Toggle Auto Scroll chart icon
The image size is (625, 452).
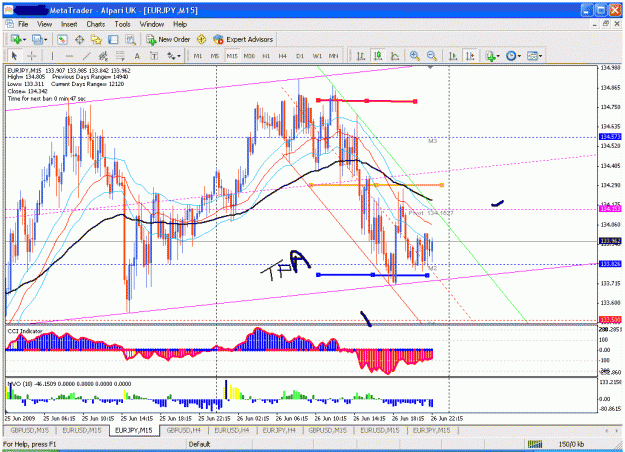pyautogui.click(x=453, y=56)
